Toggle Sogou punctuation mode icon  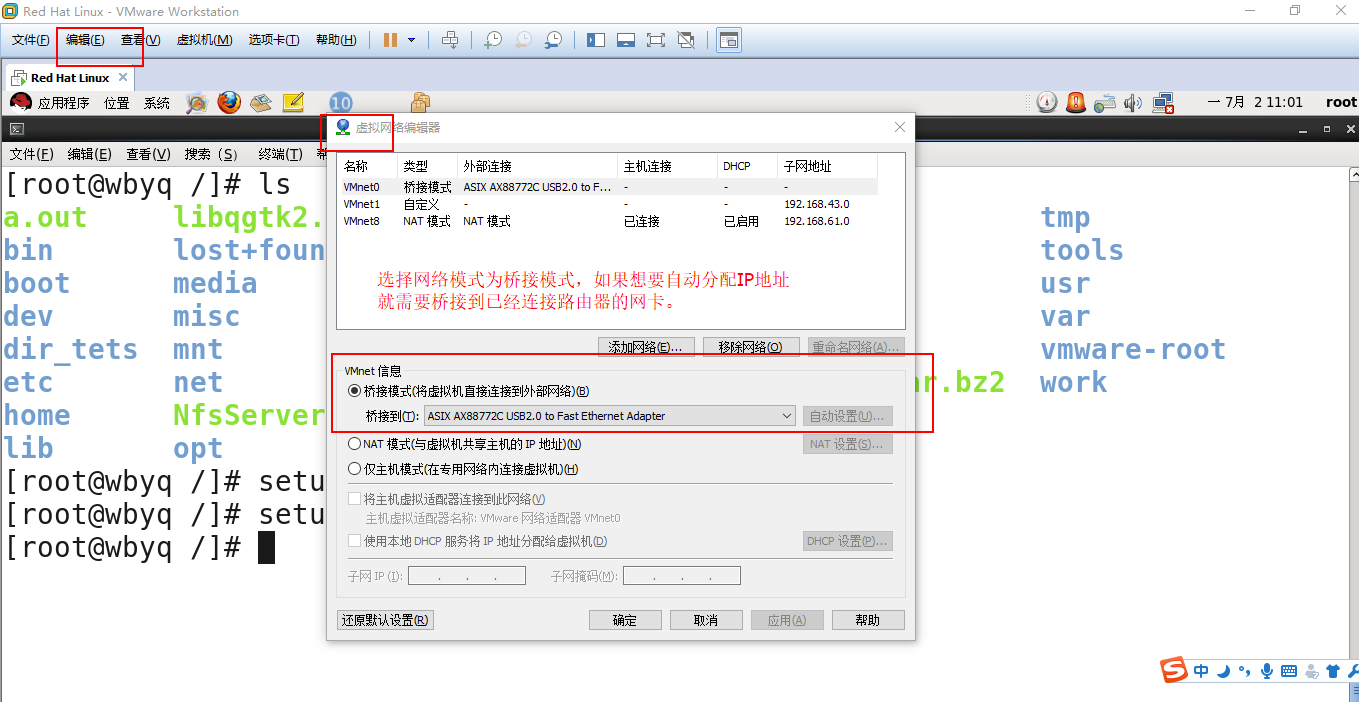(x=1244, y=671)
